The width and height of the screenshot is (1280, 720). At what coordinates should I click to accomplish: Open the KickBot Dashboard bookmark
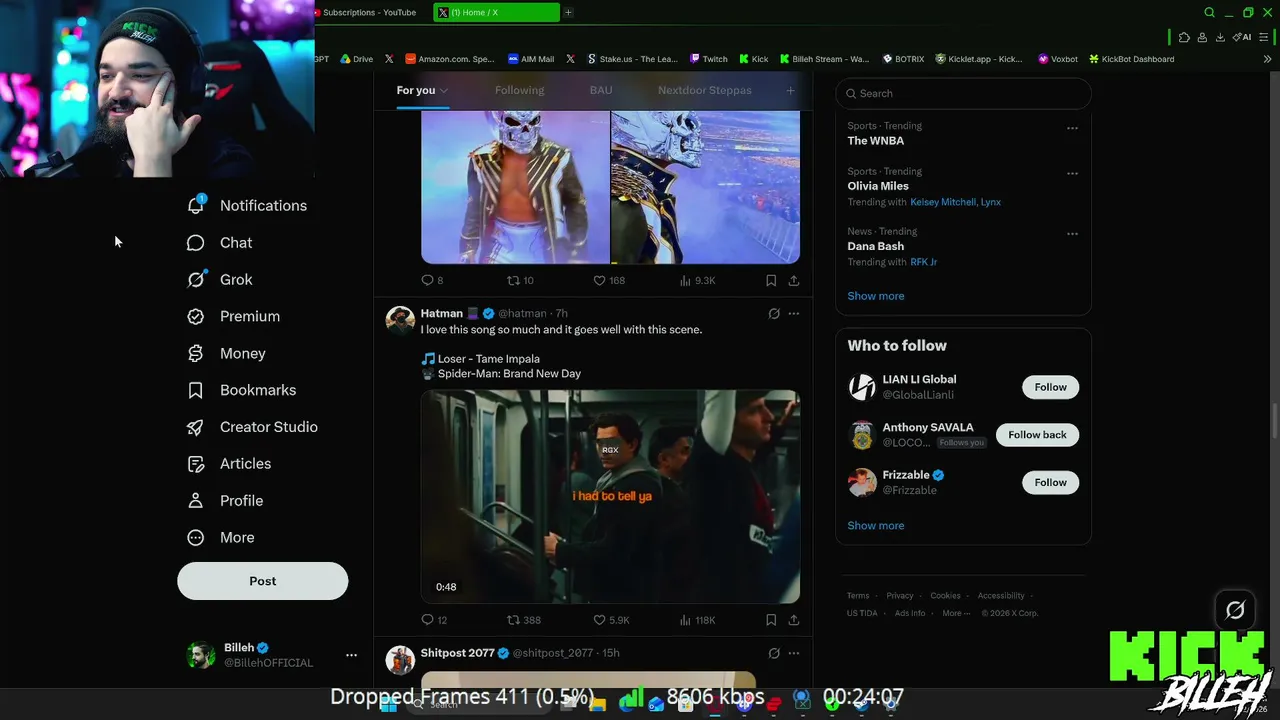pyautogui.click(x=1131, y=59)
